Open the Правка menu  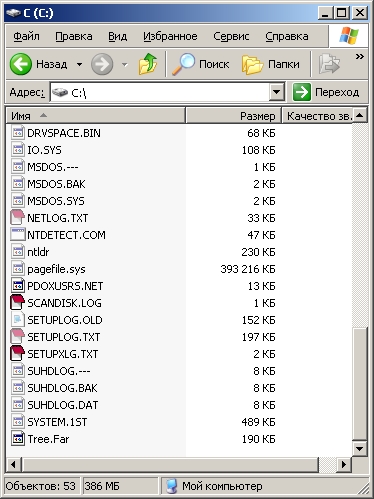(x=74, y=36)
